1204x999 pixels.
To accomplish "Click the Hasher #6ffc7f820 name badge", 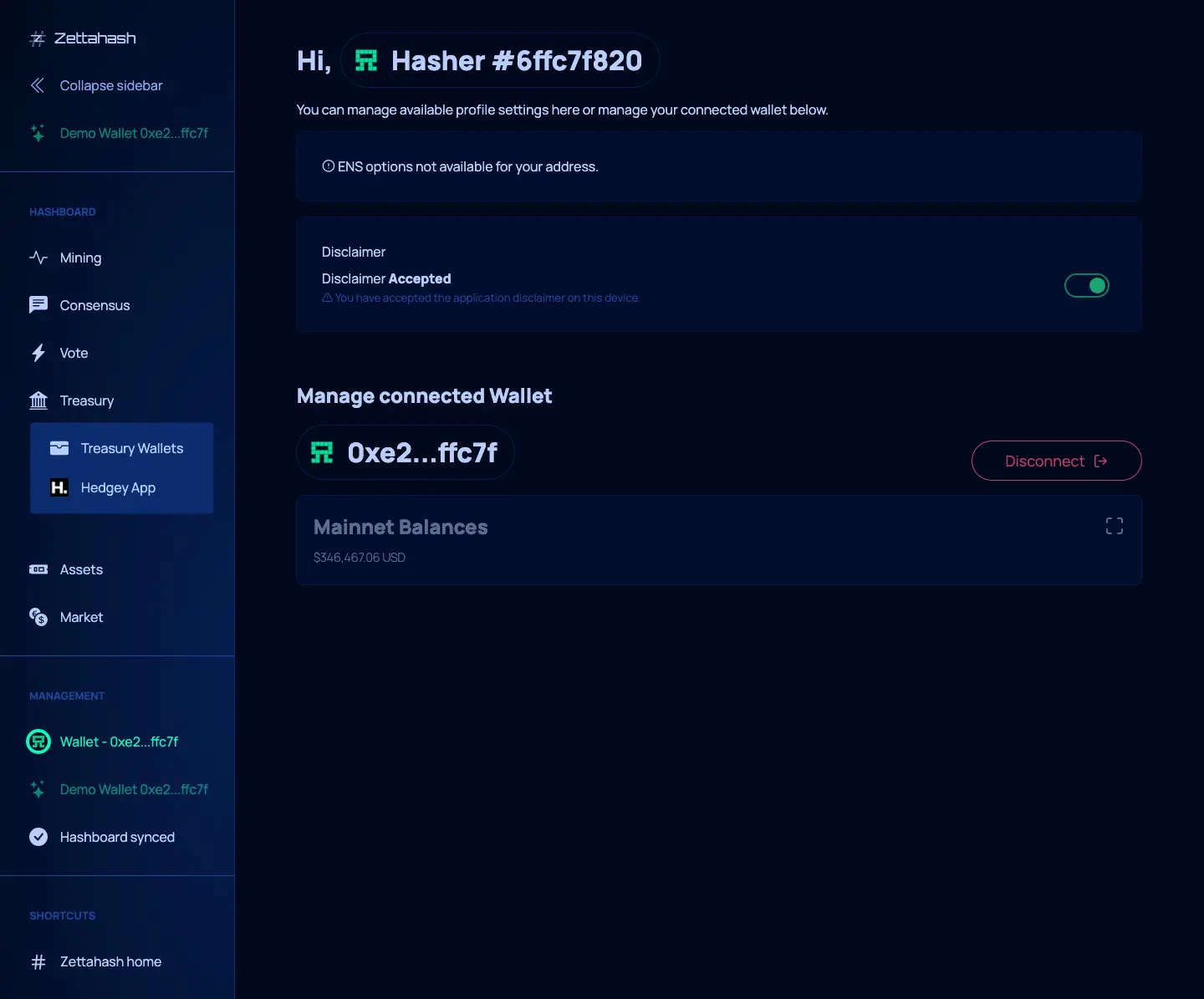I will pos(500,60).
